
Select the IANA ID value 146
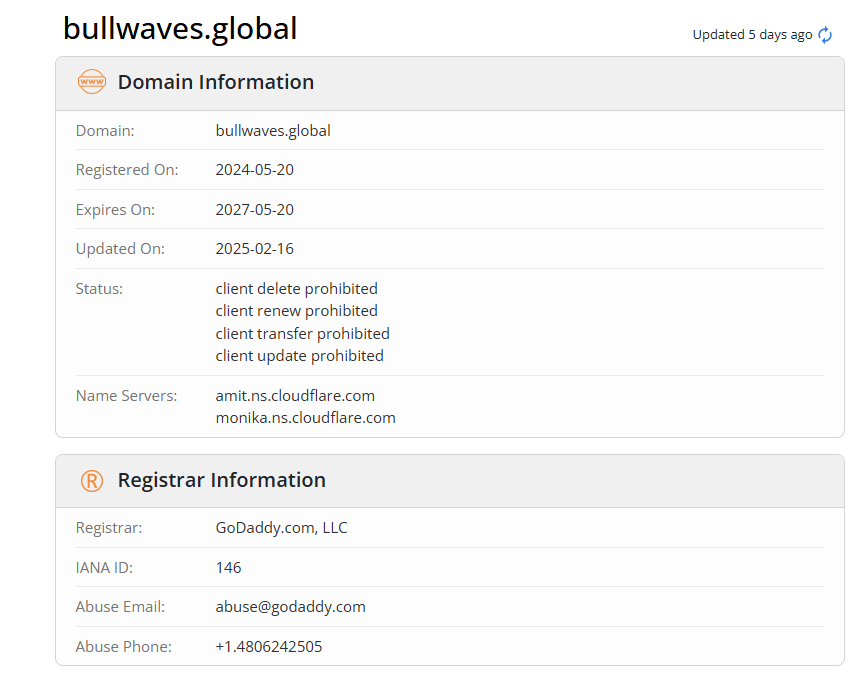228,568
